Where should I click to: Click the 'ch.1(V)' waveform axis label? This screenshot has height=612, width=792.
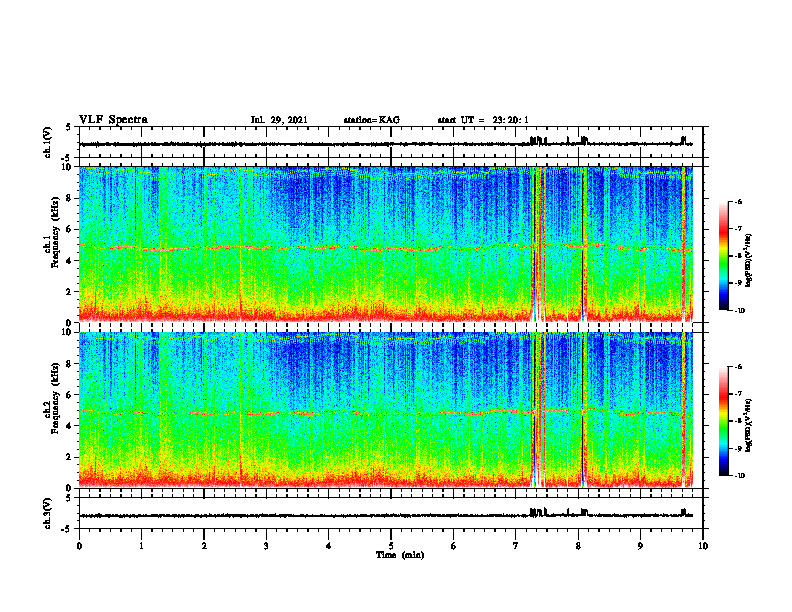pyautogui.click(x=48, y=142)
